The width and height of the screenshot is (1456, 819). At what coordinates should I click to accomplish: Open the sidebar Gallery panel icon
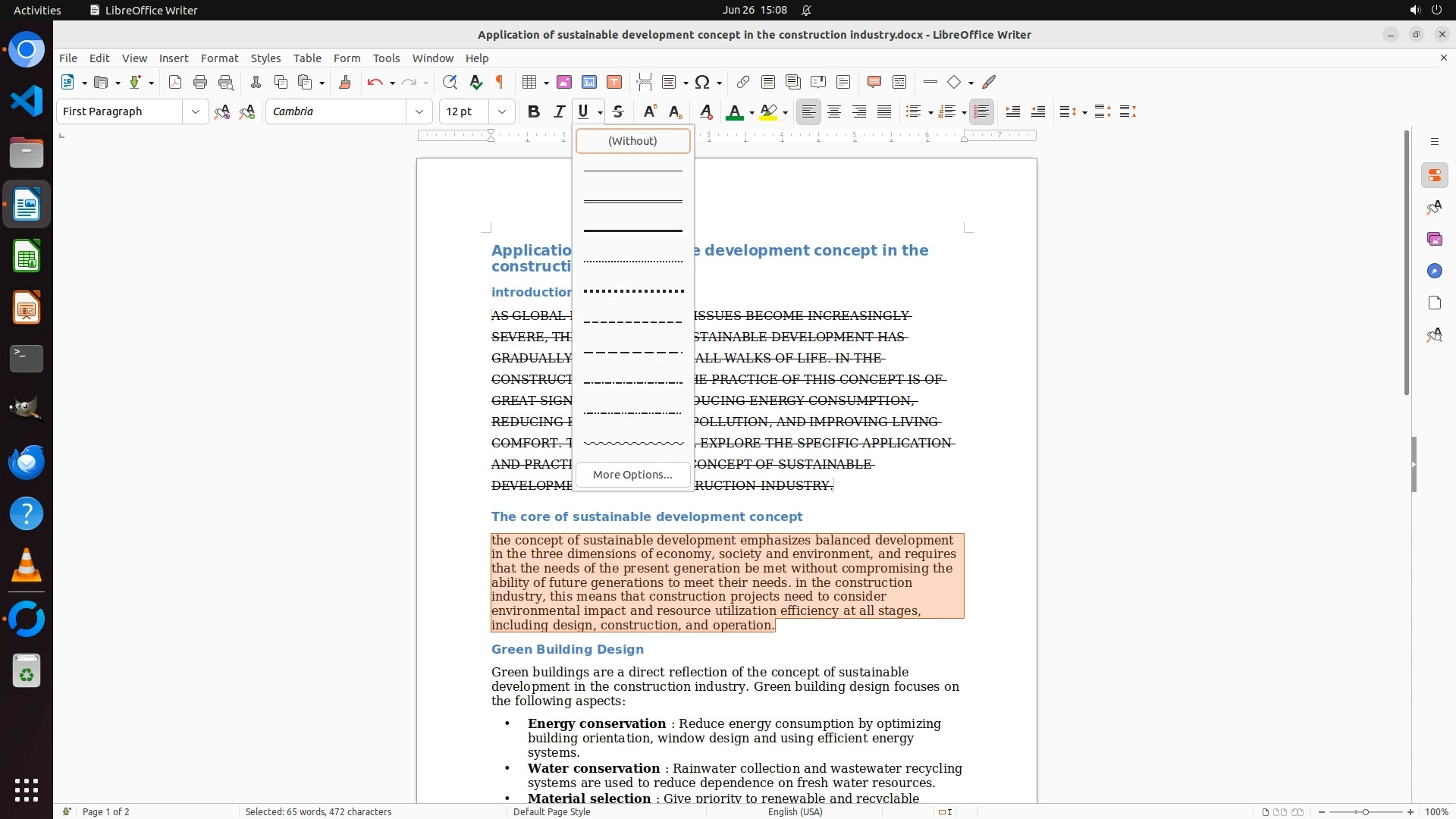pyautogui.click(x=1434, y=240)
